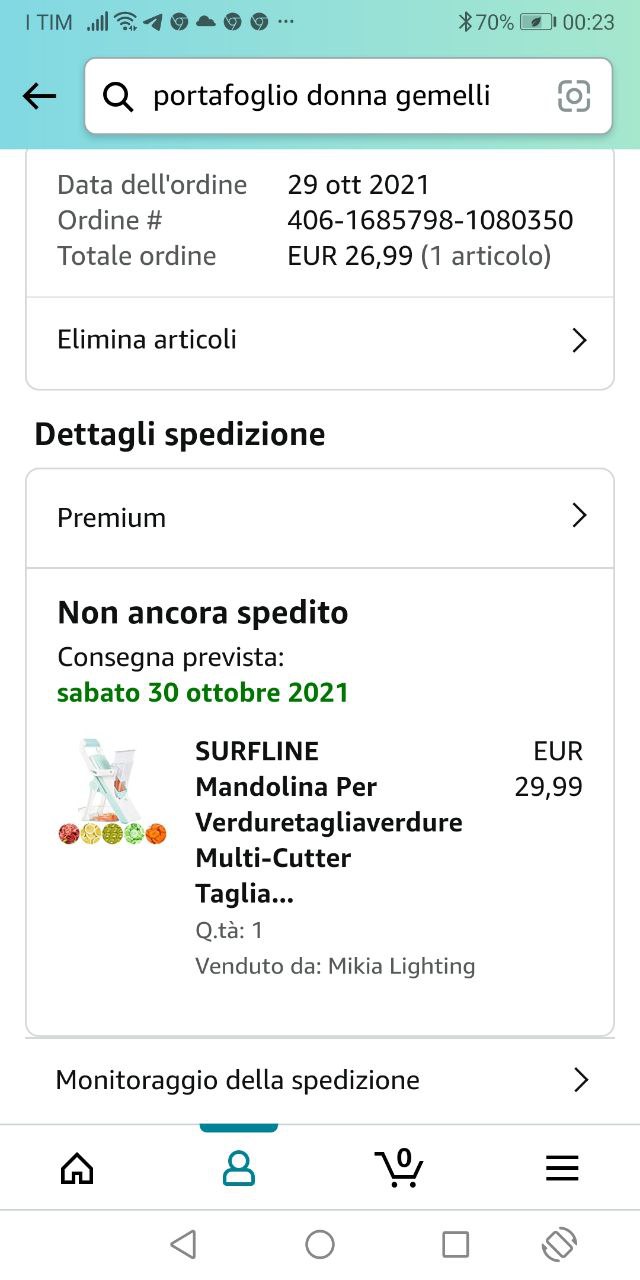This screenshot has height=1280, width=640.
Task: Open Elimina articoli row
Action: pos(320,340)
